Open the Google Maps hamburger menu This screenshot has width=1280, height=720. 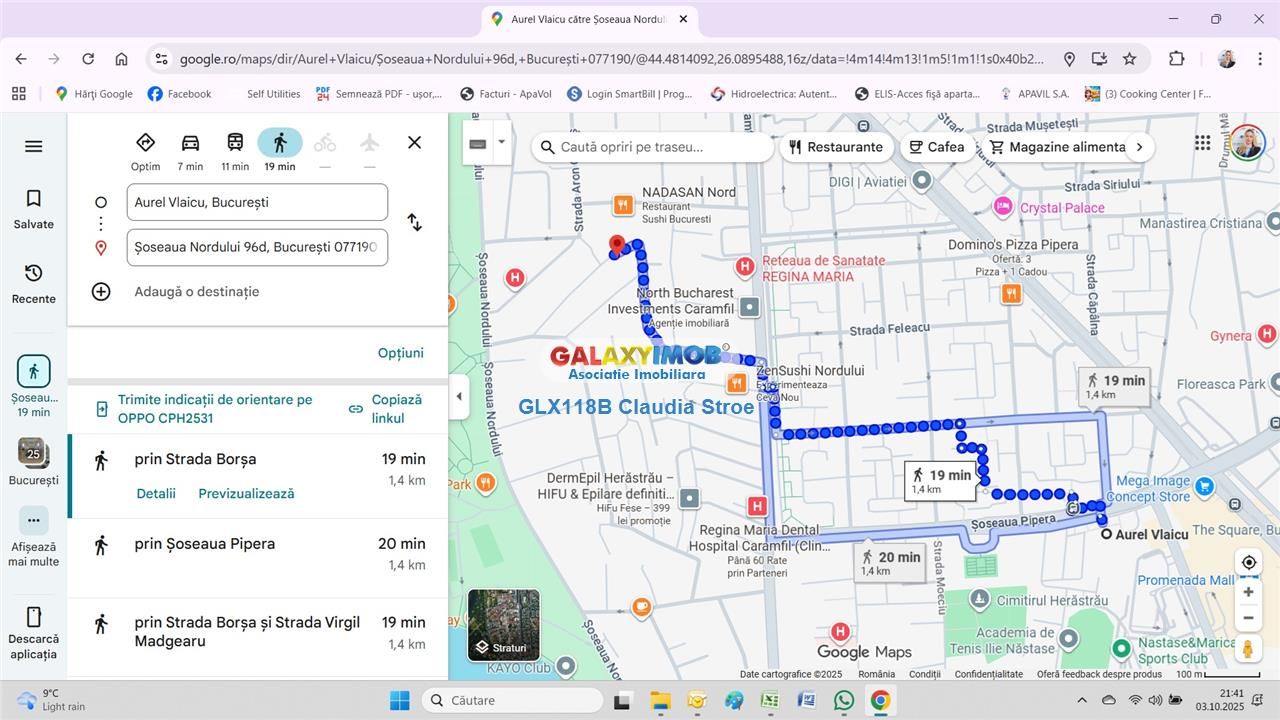33,147
